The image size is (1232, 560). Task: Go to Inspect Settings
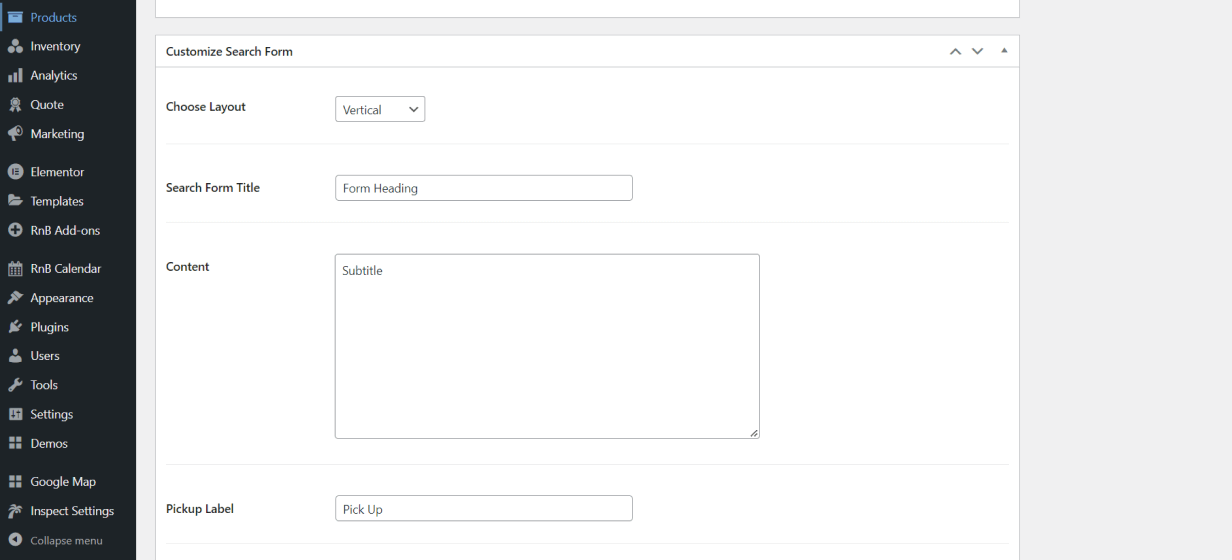pos(71,511)
